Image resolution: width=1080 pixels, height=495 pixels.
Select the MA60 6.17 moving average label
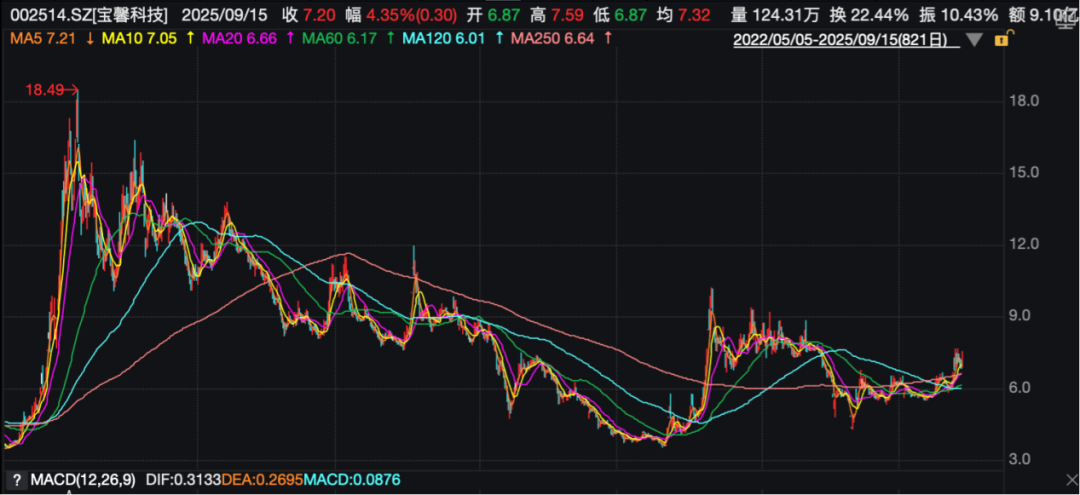340,39
